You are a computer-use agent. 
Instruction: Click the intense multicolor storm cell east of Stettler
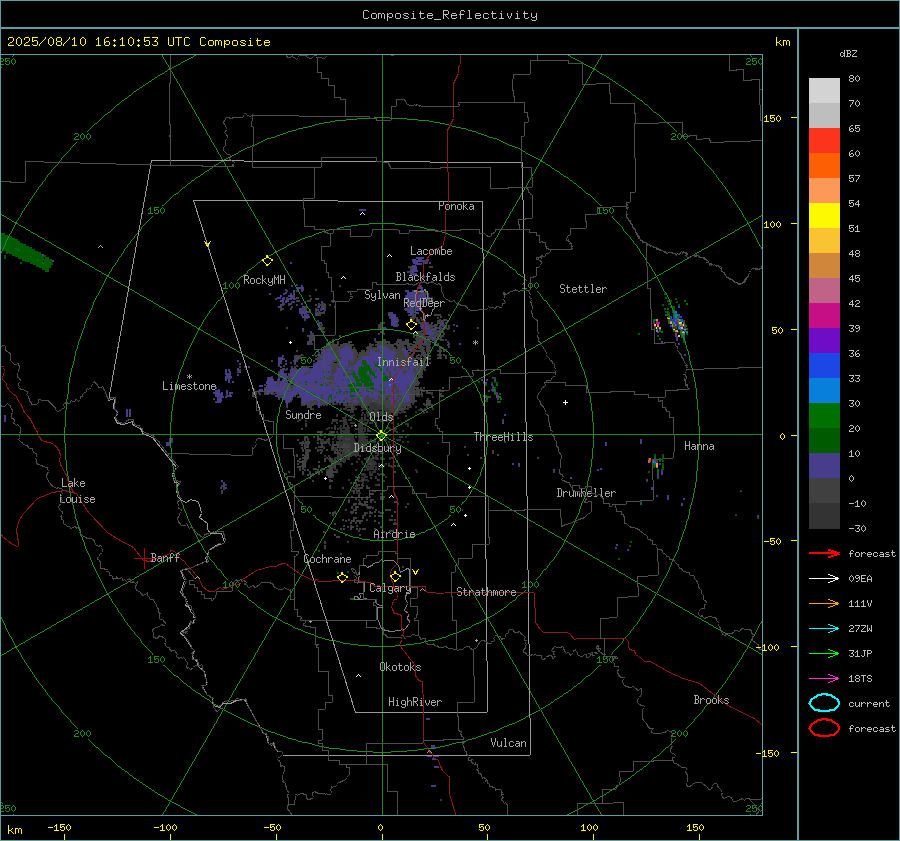(x=676, y=323)
